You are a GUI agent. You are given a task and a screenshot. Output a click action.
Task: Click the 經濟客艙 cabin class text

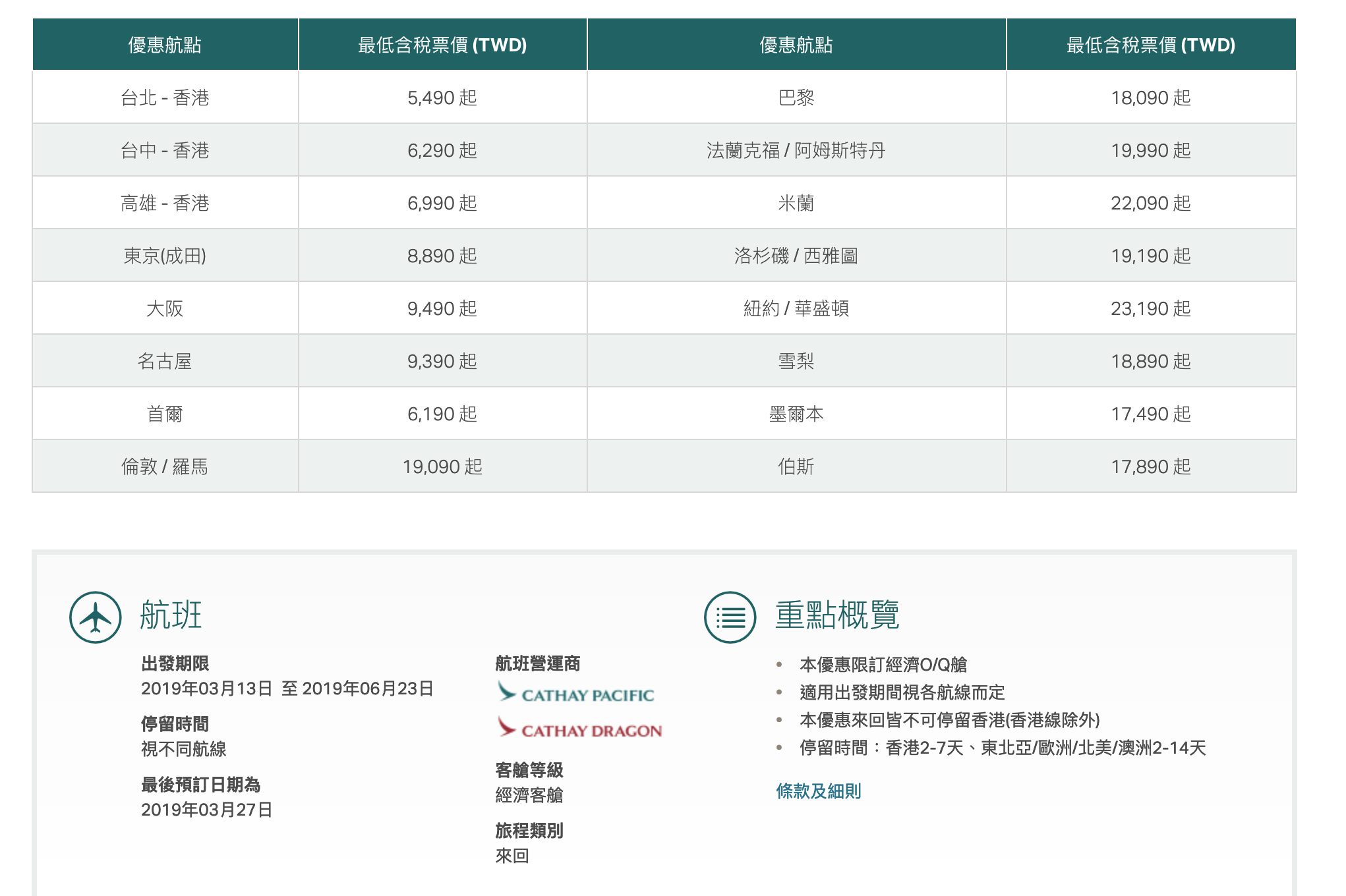coord(529,795)
